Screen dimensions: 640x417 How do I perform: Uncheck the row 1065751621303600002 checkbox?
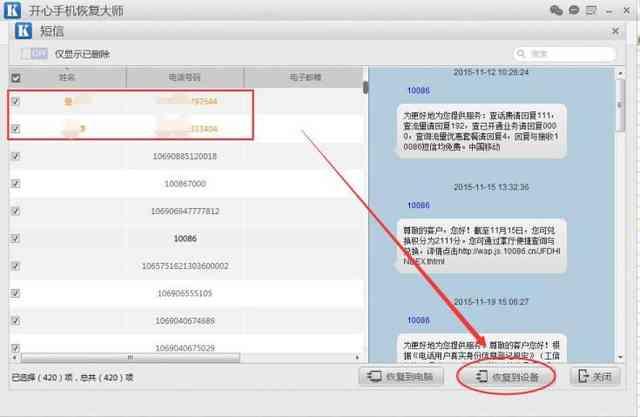coord(16,266)
